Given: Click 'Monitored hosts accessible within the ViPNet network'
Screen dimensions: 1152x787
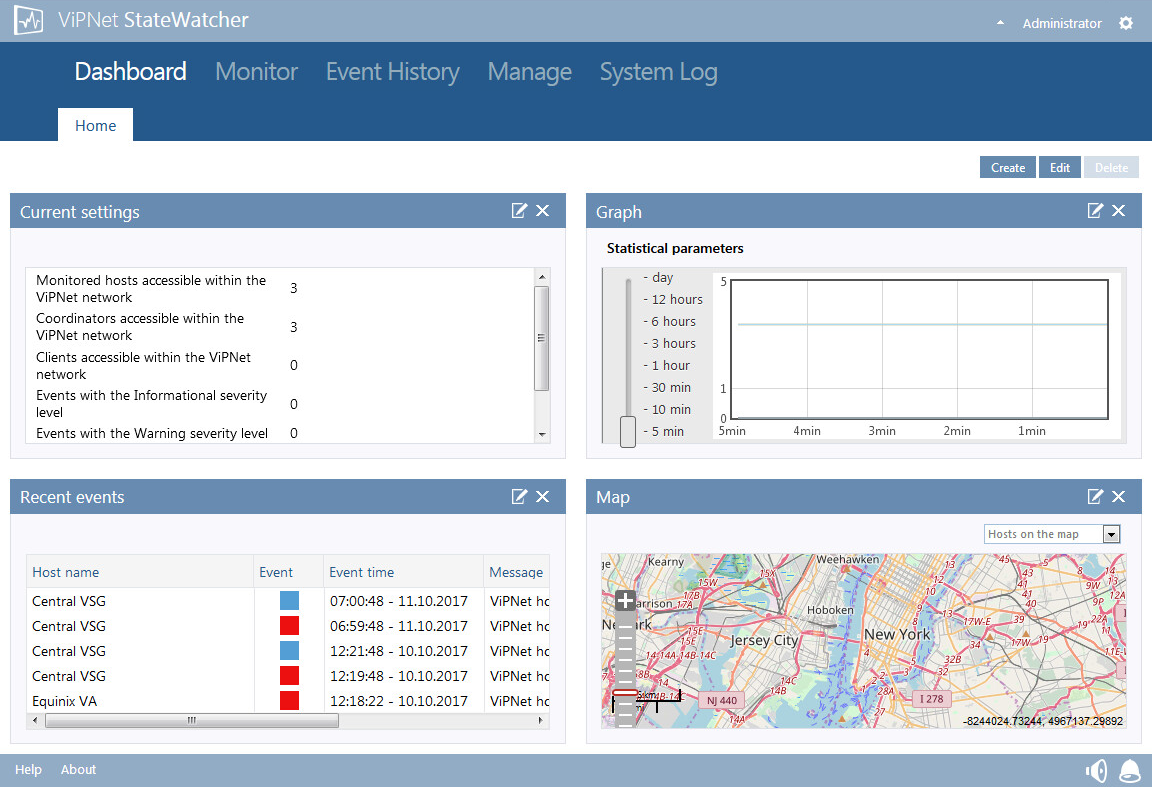Looking at the screenshot, I should click(x=151, y=289).
